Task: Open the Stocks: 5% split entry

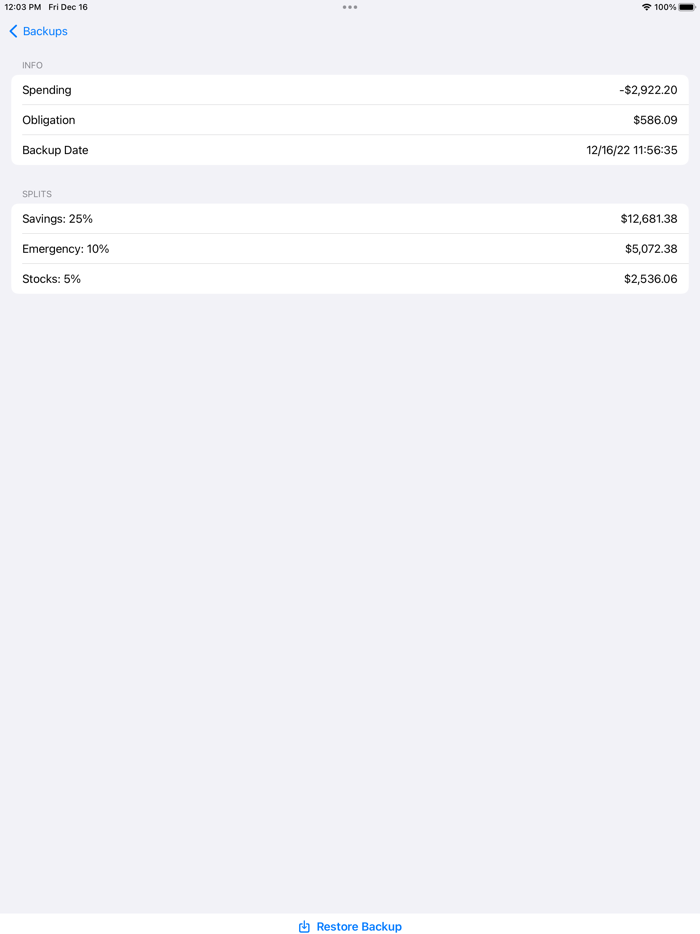Action: coord(350,278)
